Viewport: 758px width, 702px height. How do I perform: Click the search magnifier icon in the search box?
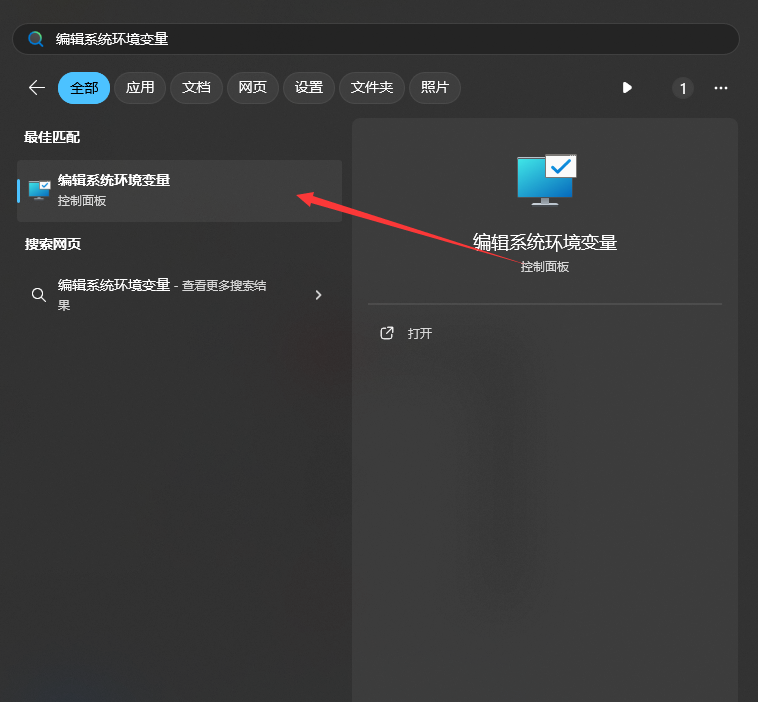coord(36,39)
